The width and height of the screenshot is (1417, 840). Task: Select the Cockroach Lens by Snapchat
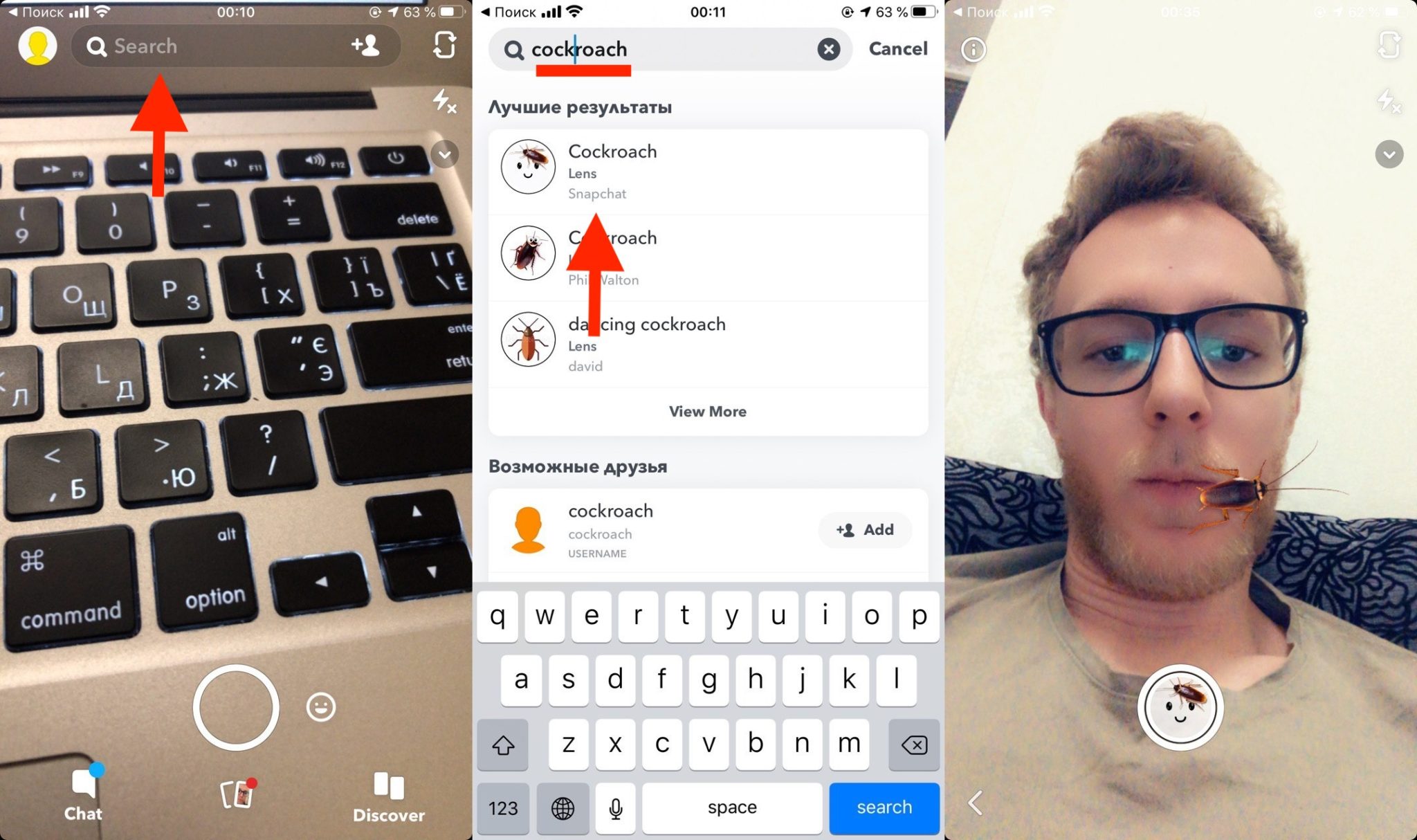(x=707, y=170)
